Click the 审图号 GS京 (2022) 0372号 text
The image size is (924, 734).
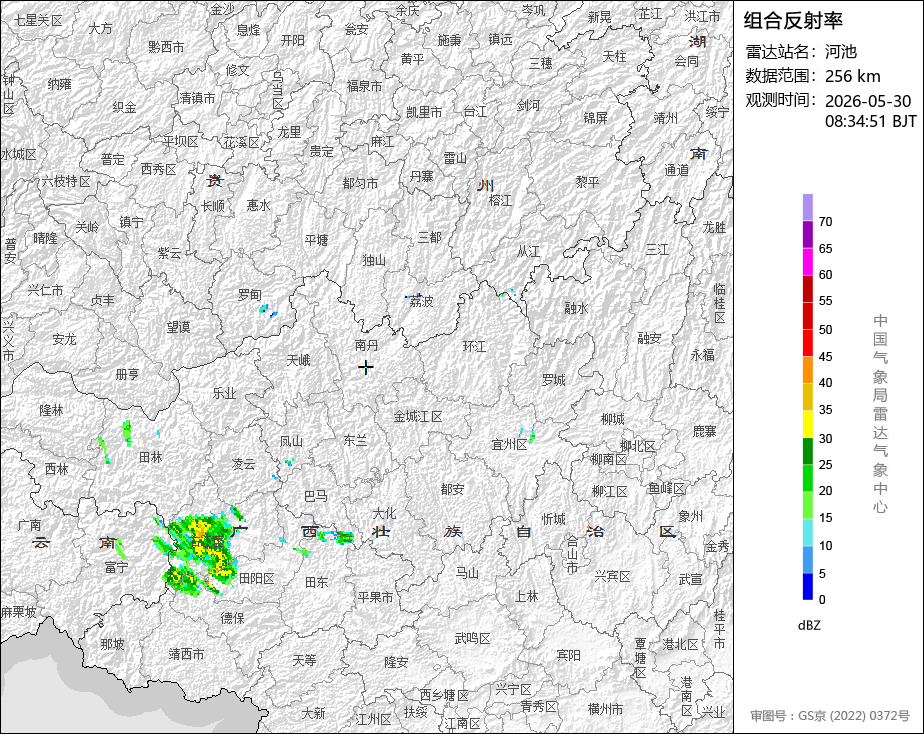click(830, 716)
